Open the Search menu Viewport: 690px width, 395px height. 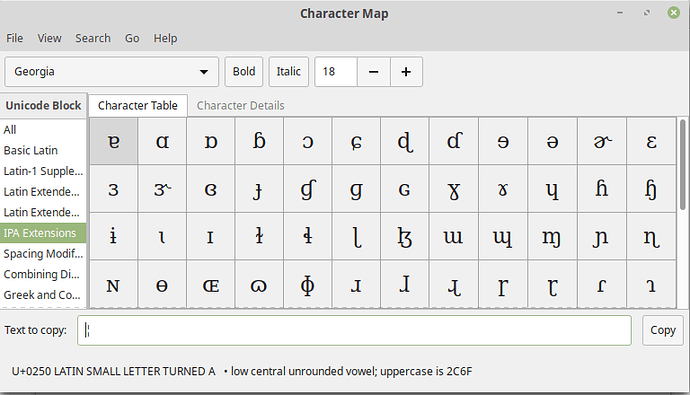tap(93, 38)
